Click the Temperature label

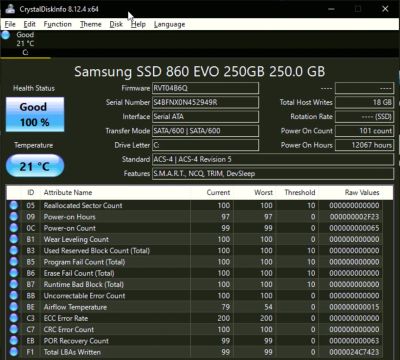[x=34, y=145]
